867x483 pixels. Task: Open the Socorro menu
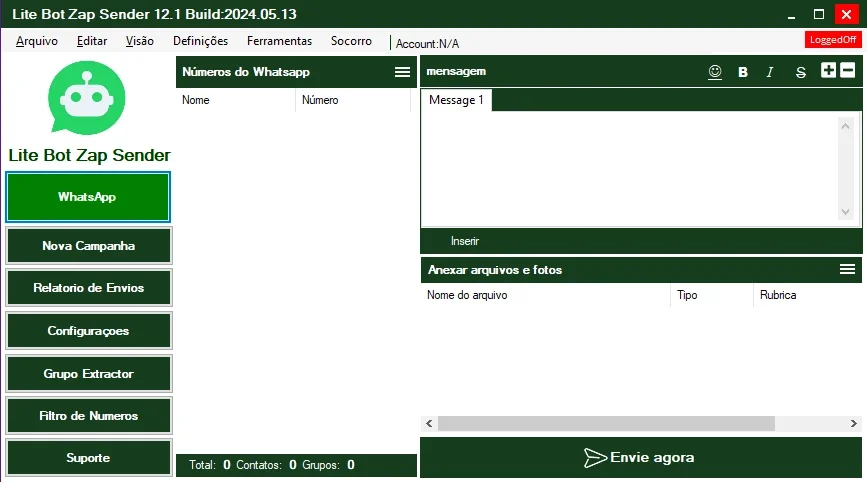point(351,41)
